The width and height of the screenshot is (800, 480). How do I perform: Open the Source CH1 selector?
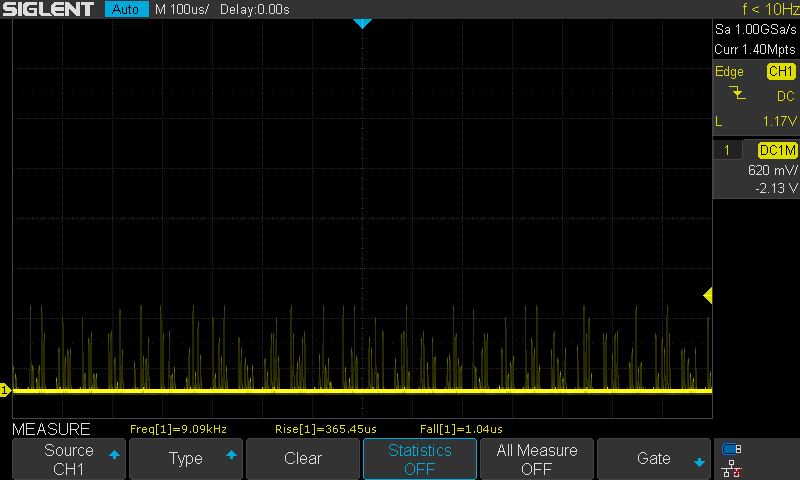click(69, 459)
